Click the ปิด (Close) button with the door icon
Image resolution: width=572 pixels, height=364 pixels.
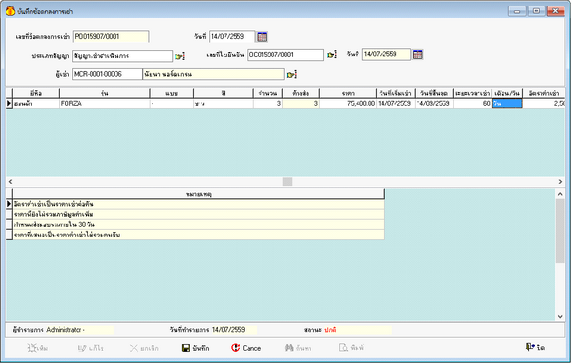click(535, 347)
